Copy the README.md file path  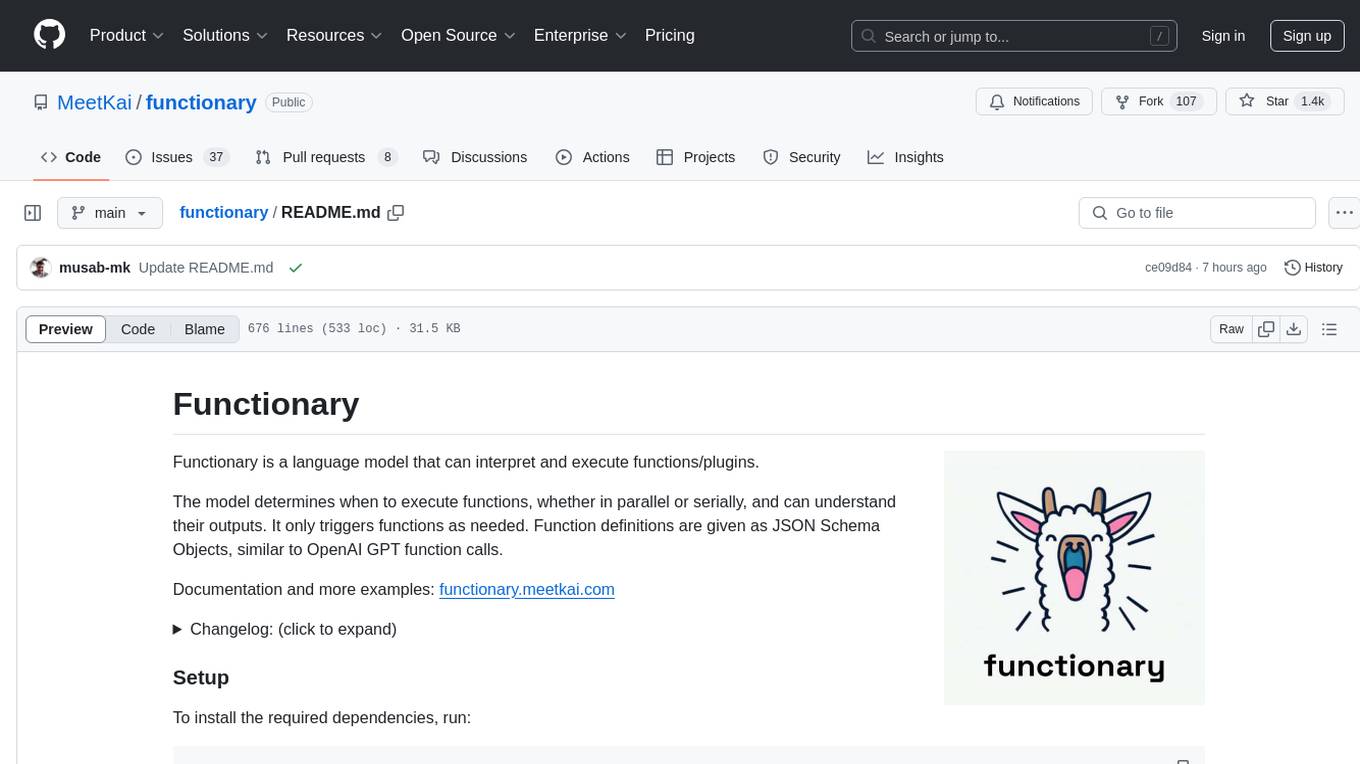[x=396, y=212]
